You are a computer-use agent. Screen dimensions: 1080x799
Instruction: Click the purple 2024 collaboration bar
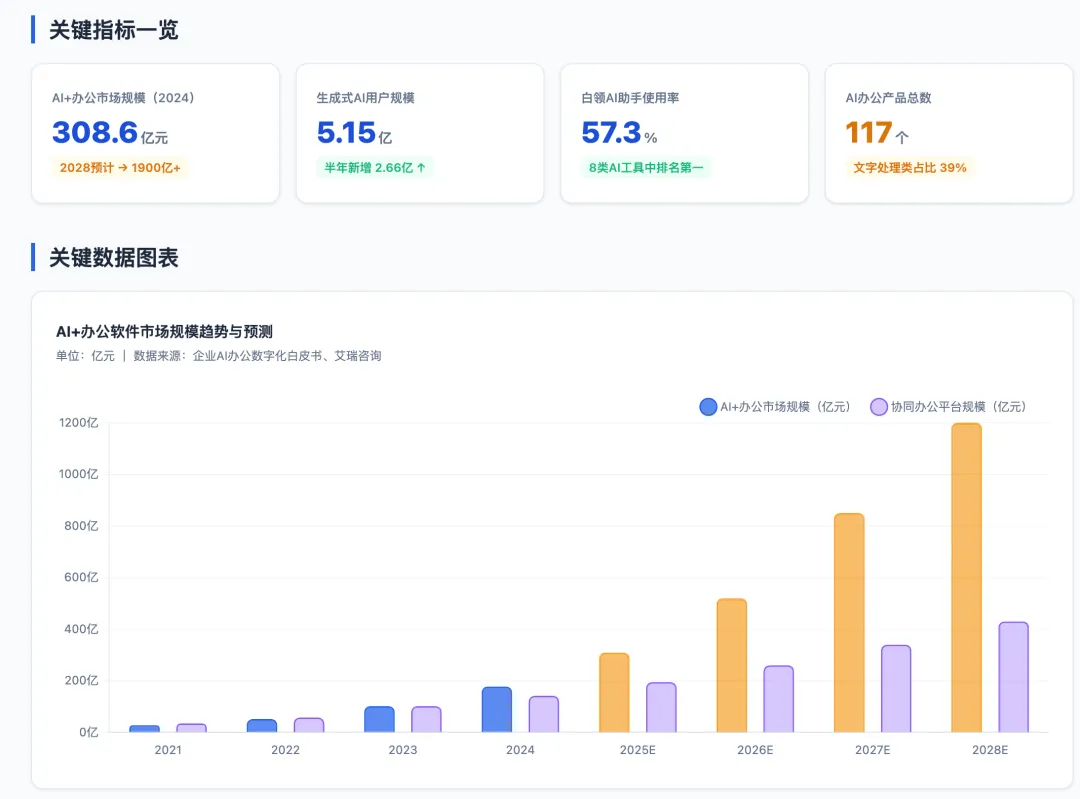(544, 714)
